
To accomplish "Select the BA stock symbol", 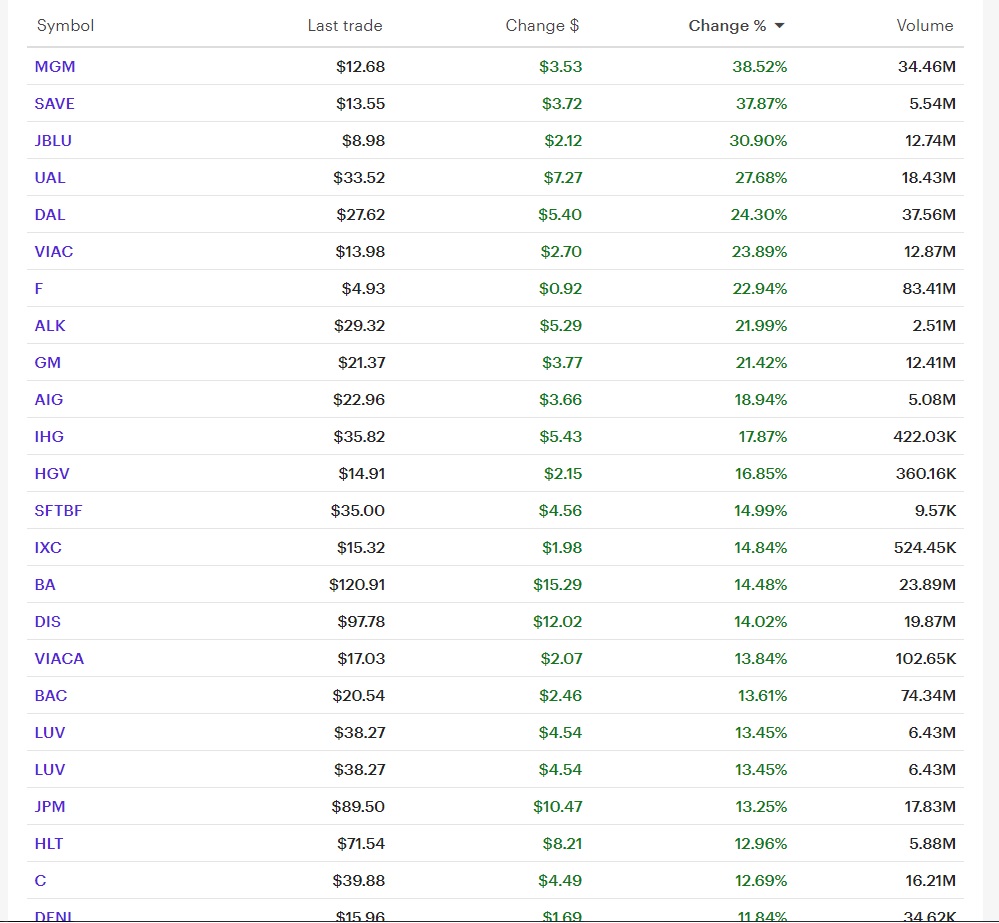I will [45, 584].
